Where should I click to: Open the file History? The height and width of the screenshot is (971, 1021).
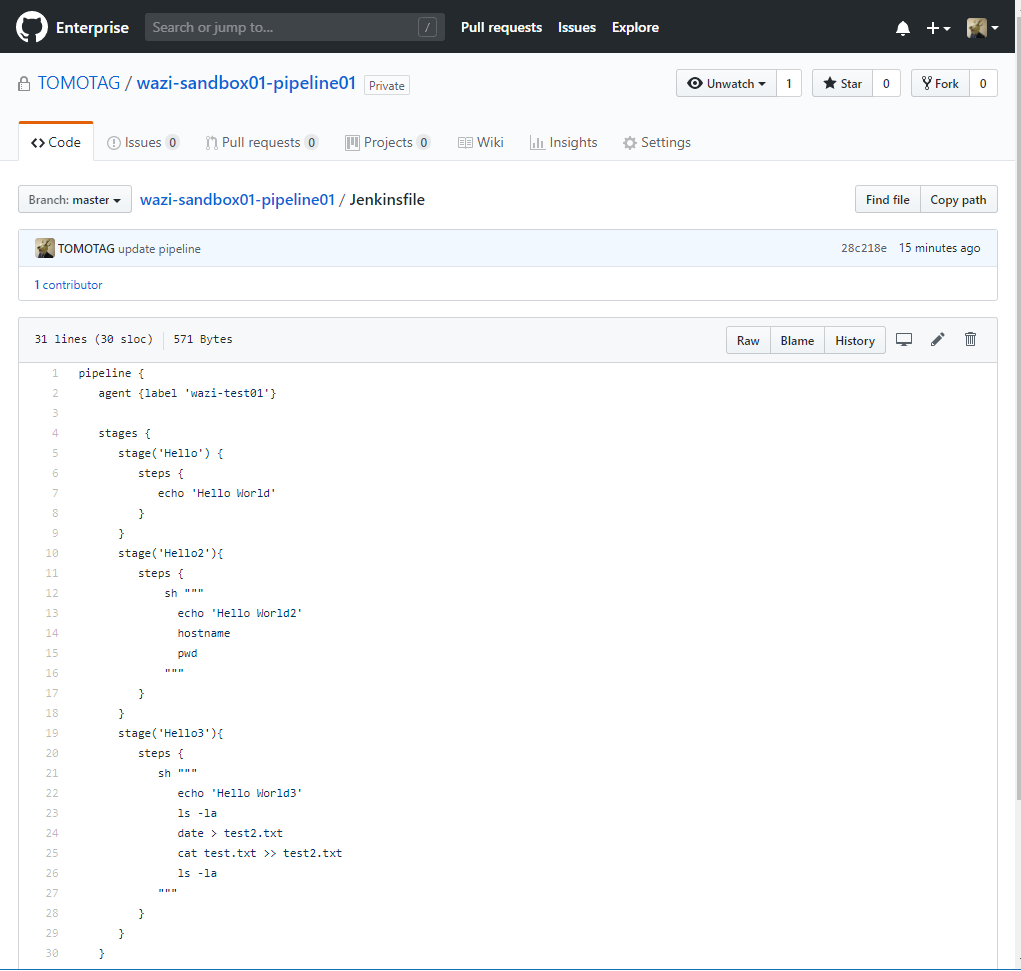pos(855,340)
